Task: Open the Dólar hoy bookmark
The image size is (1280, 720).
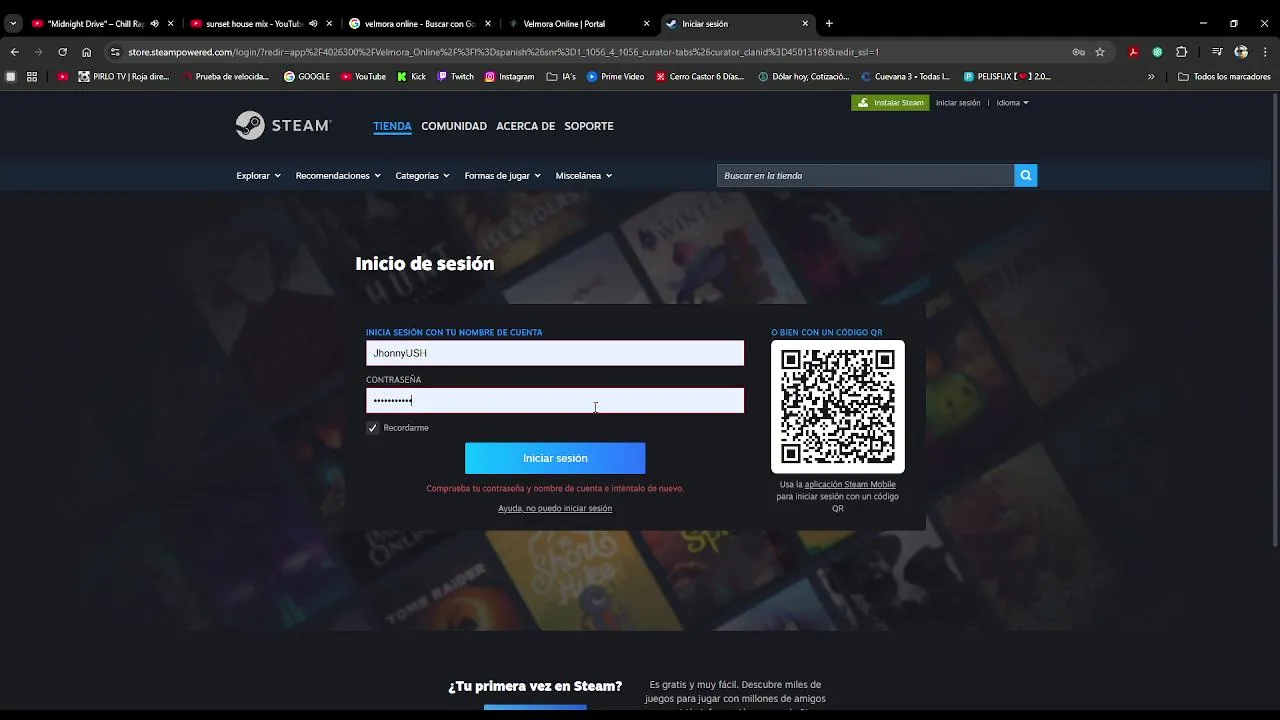Action: pyautogui.click(x=804, y=76)
